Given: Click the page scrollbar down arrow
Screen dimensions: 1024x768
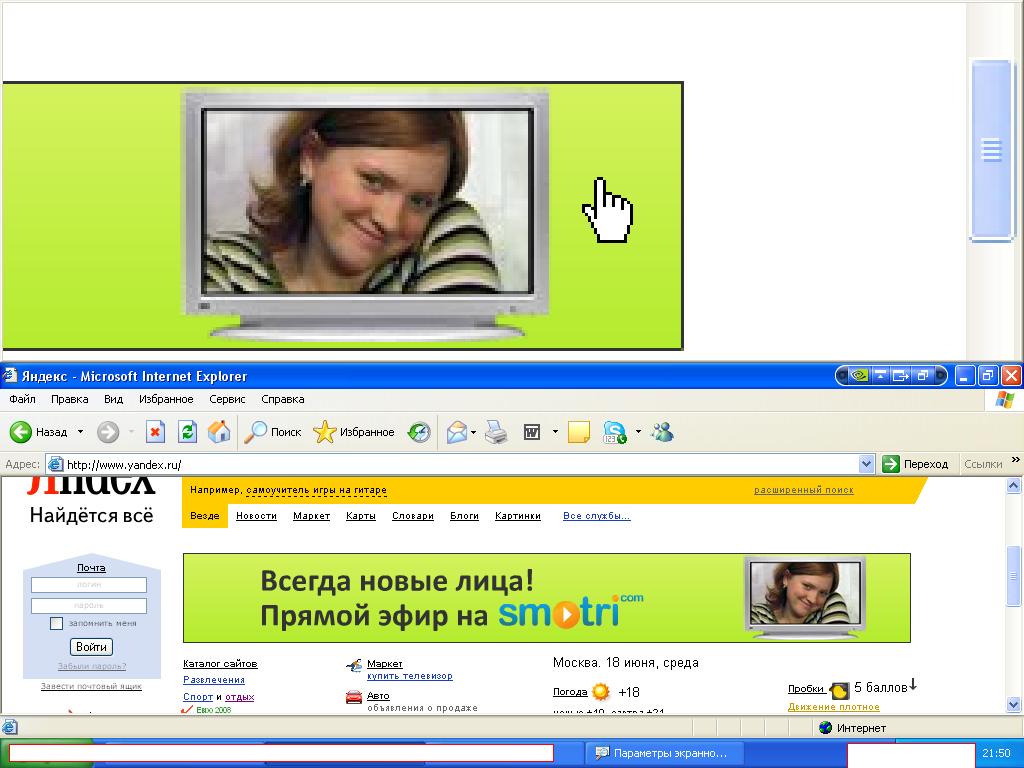Looking at the screenshot, I should [1014, 705].
